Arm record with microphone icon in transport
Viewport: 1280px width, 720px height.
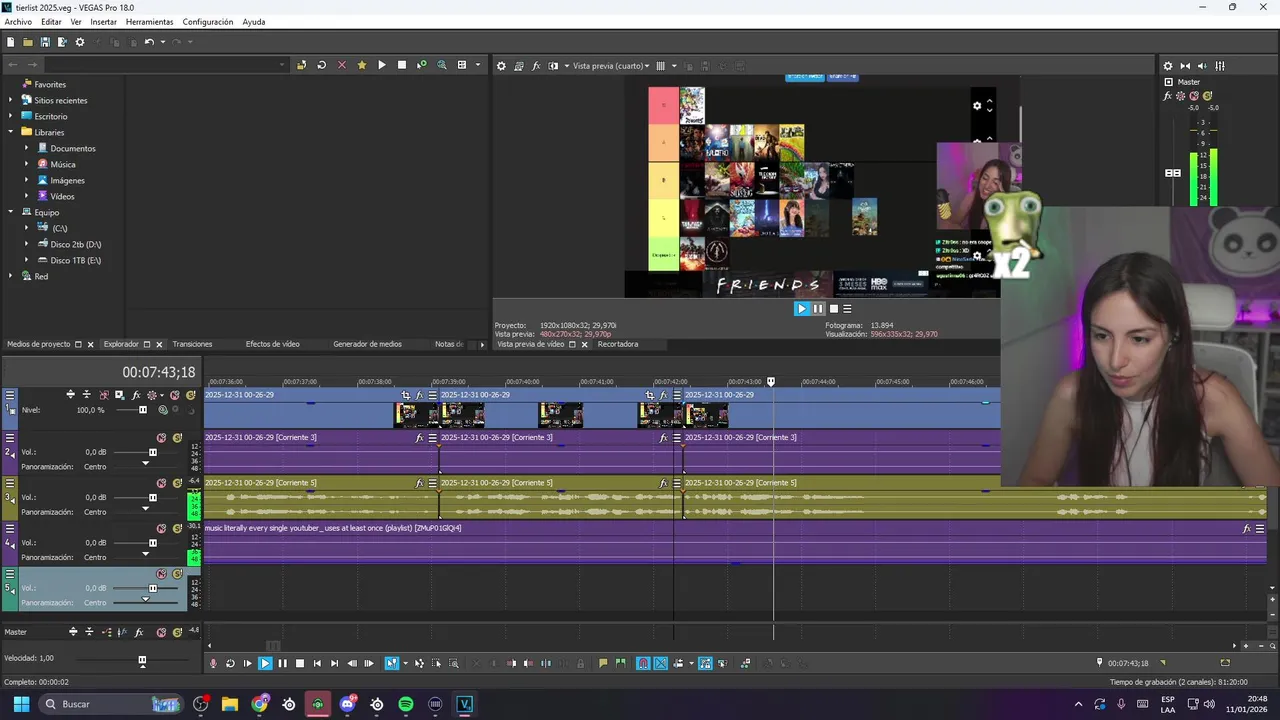213,663
